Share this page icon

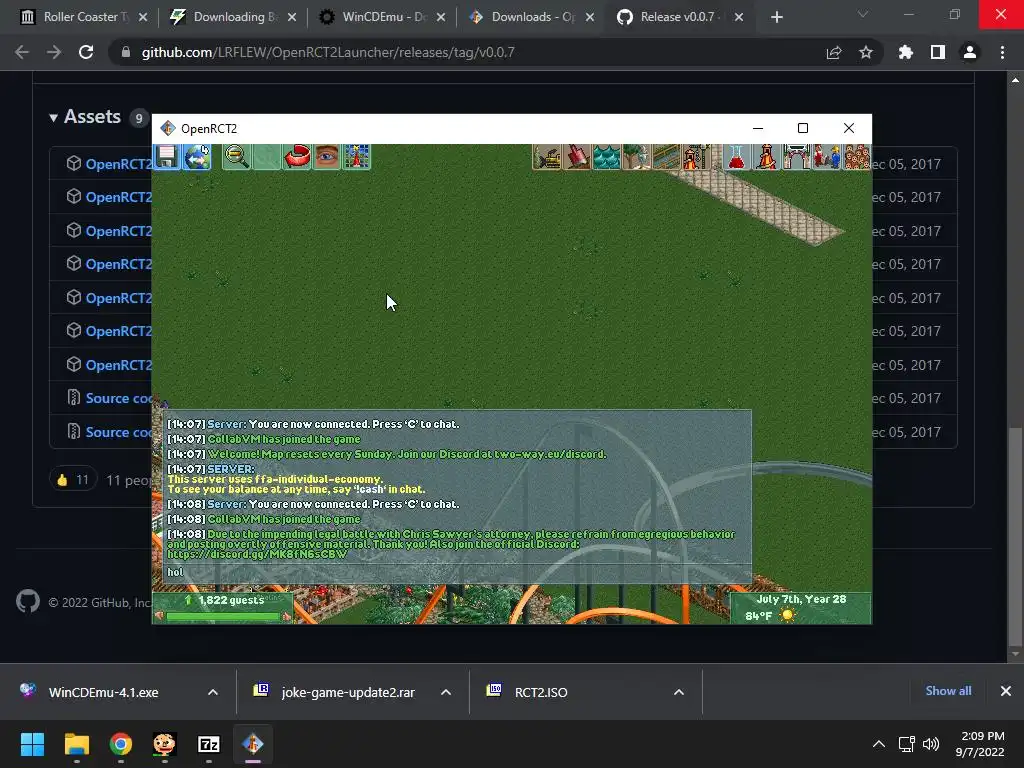click(x=833, y=52)
